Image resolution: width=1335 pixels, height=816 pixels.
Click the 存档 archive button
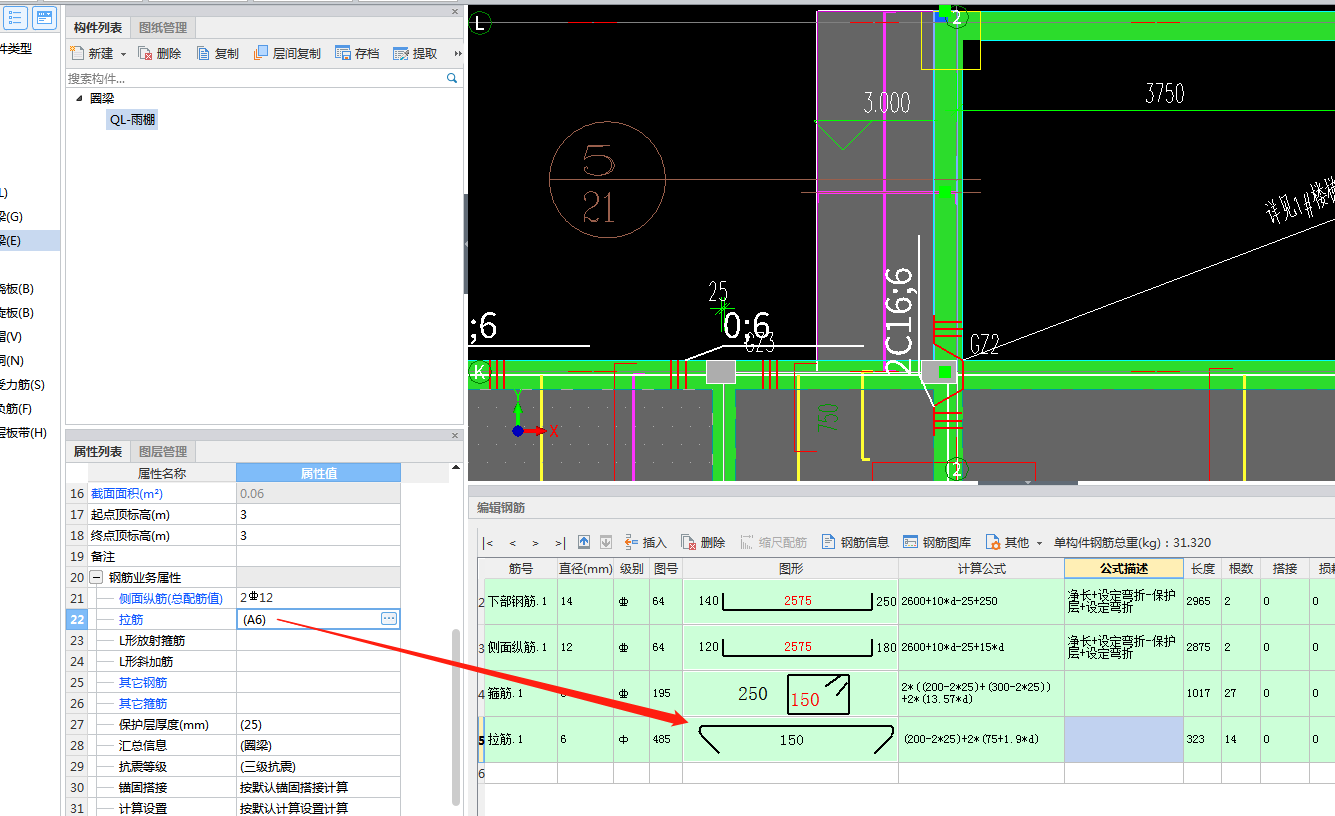(x=357, y=53)
